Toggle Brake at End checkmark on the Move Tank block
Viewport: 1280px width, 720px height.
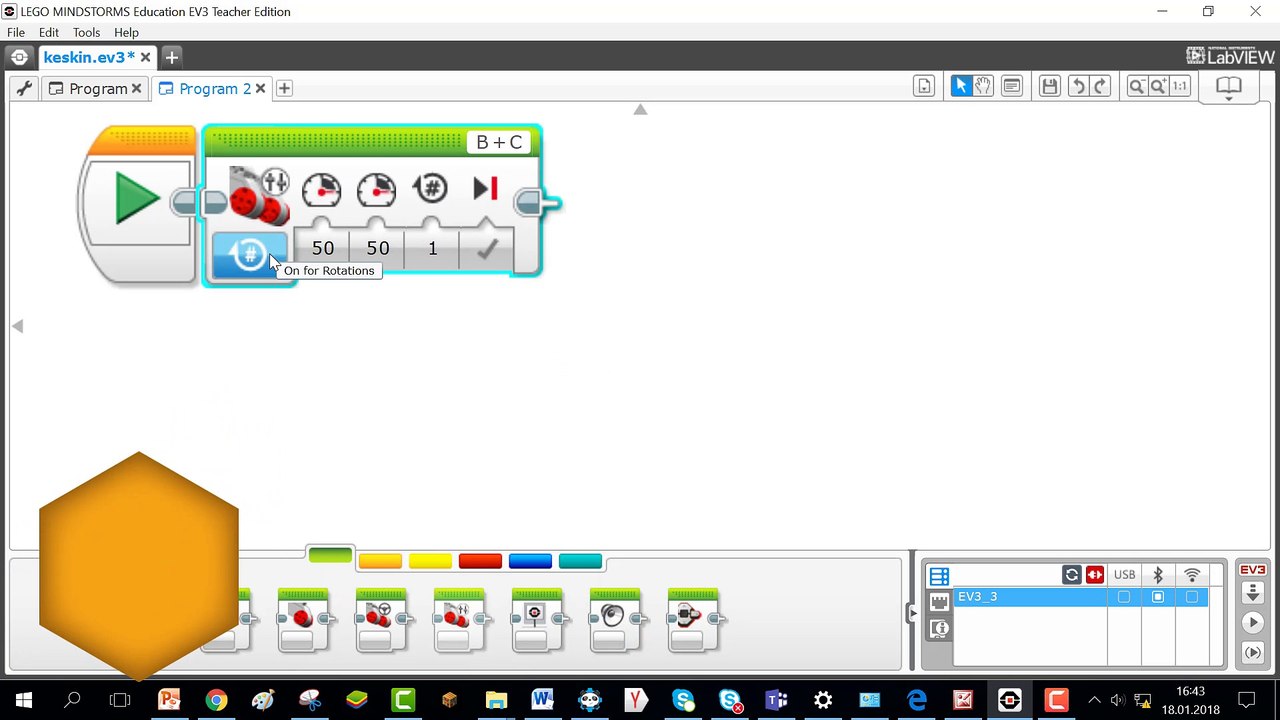tap(486, 249)
